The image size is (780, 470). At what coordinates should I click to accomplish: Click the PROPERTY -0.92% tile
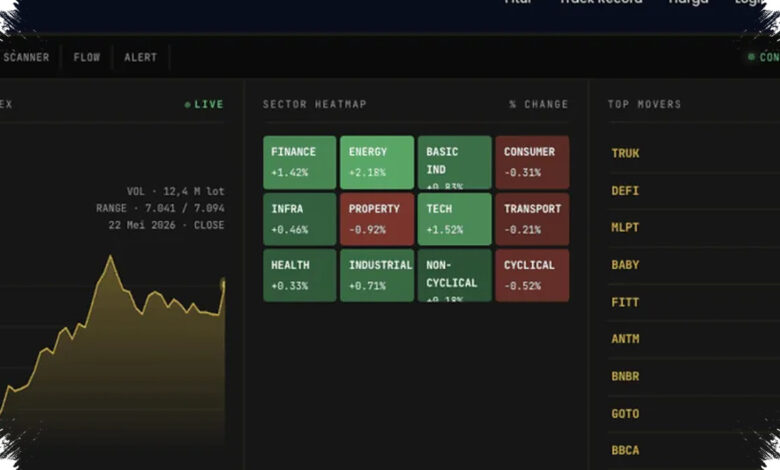point(377,219)
